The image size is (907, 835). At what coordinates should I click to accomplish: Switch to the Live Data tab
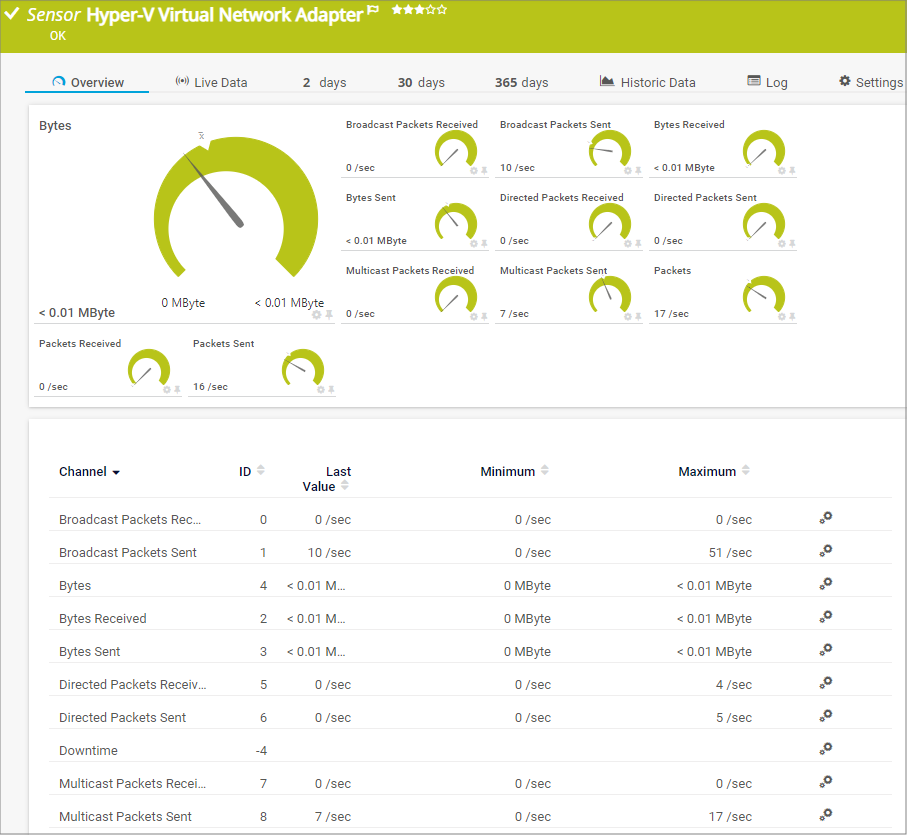coord(211,82)
